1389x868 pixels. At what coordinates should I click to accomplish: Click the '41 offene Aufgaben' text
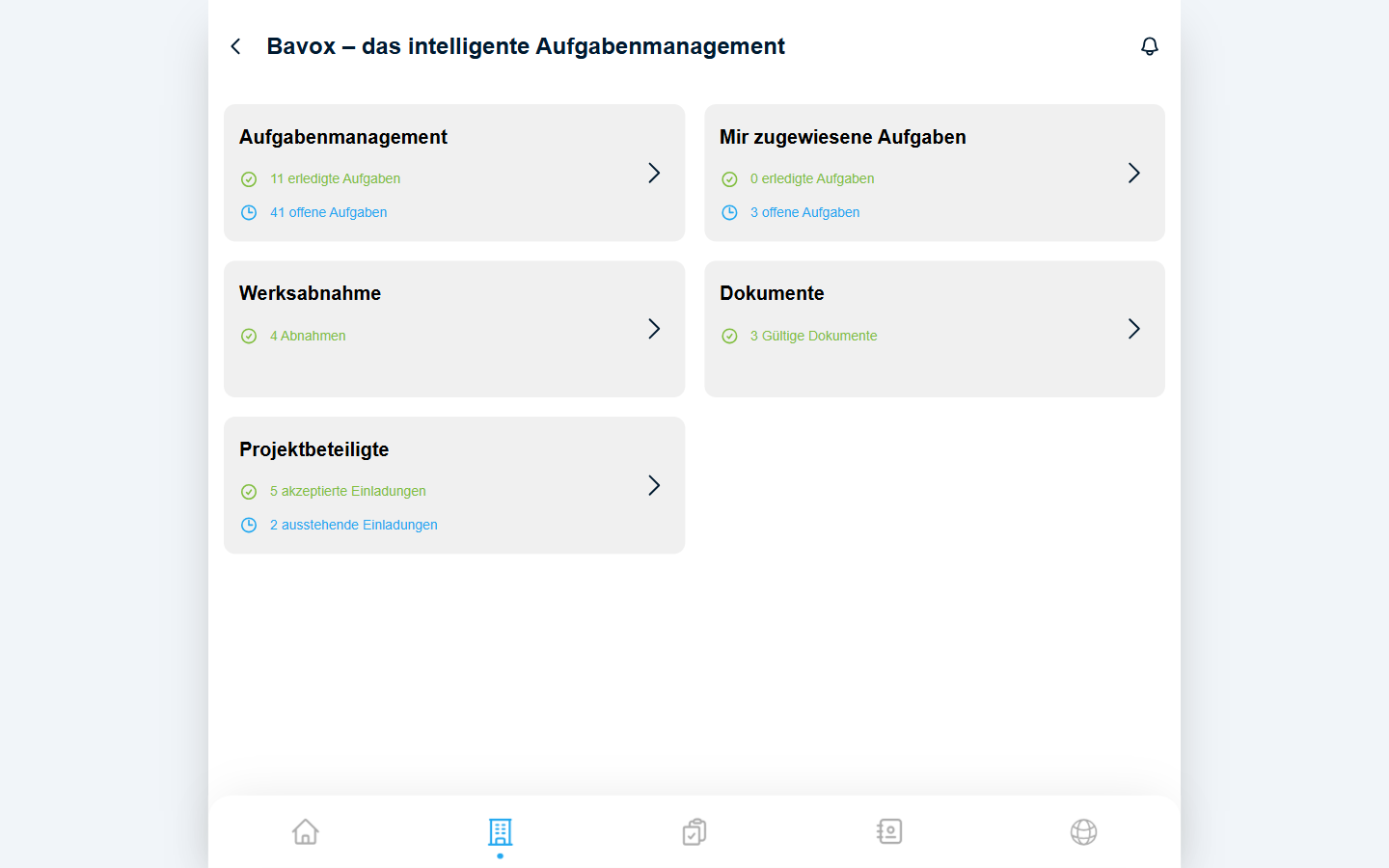328,212
